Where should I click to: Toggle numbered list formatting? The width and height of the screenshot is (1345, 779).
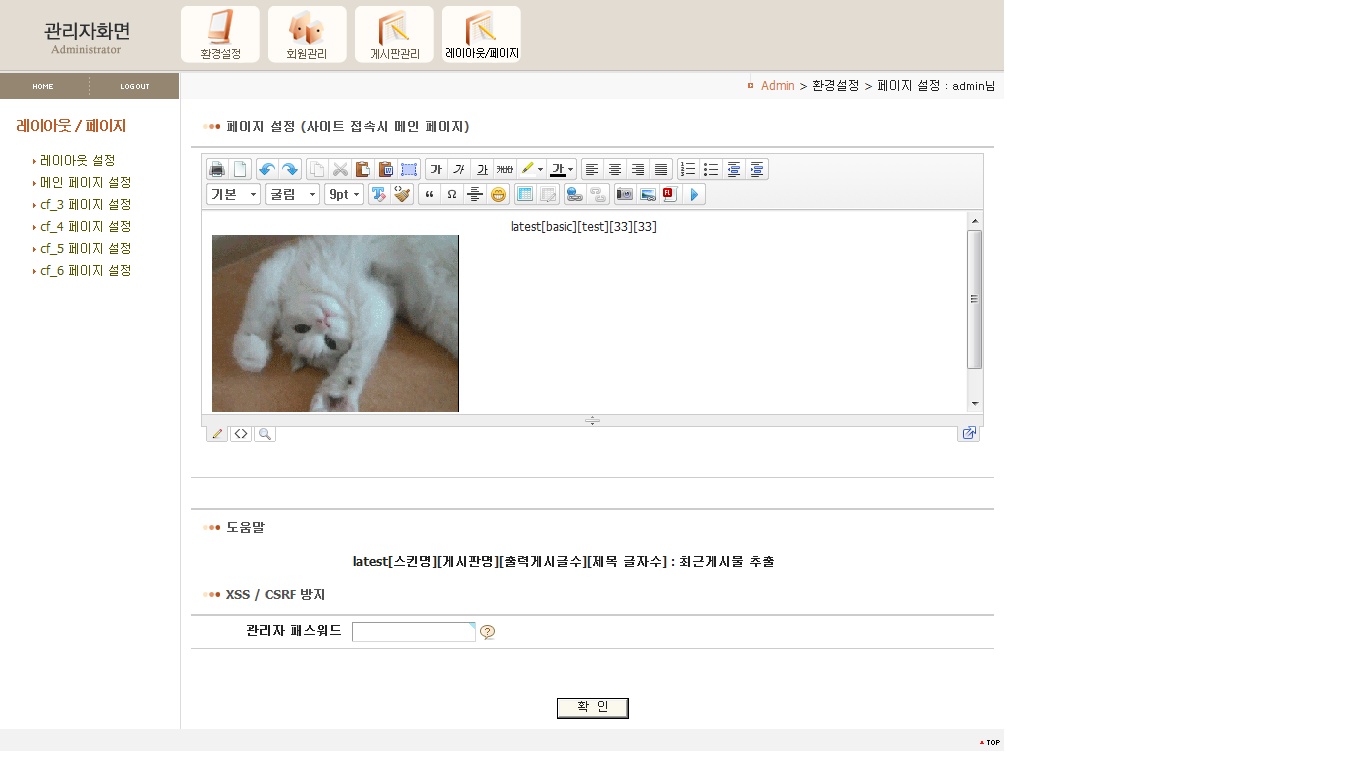688,170
